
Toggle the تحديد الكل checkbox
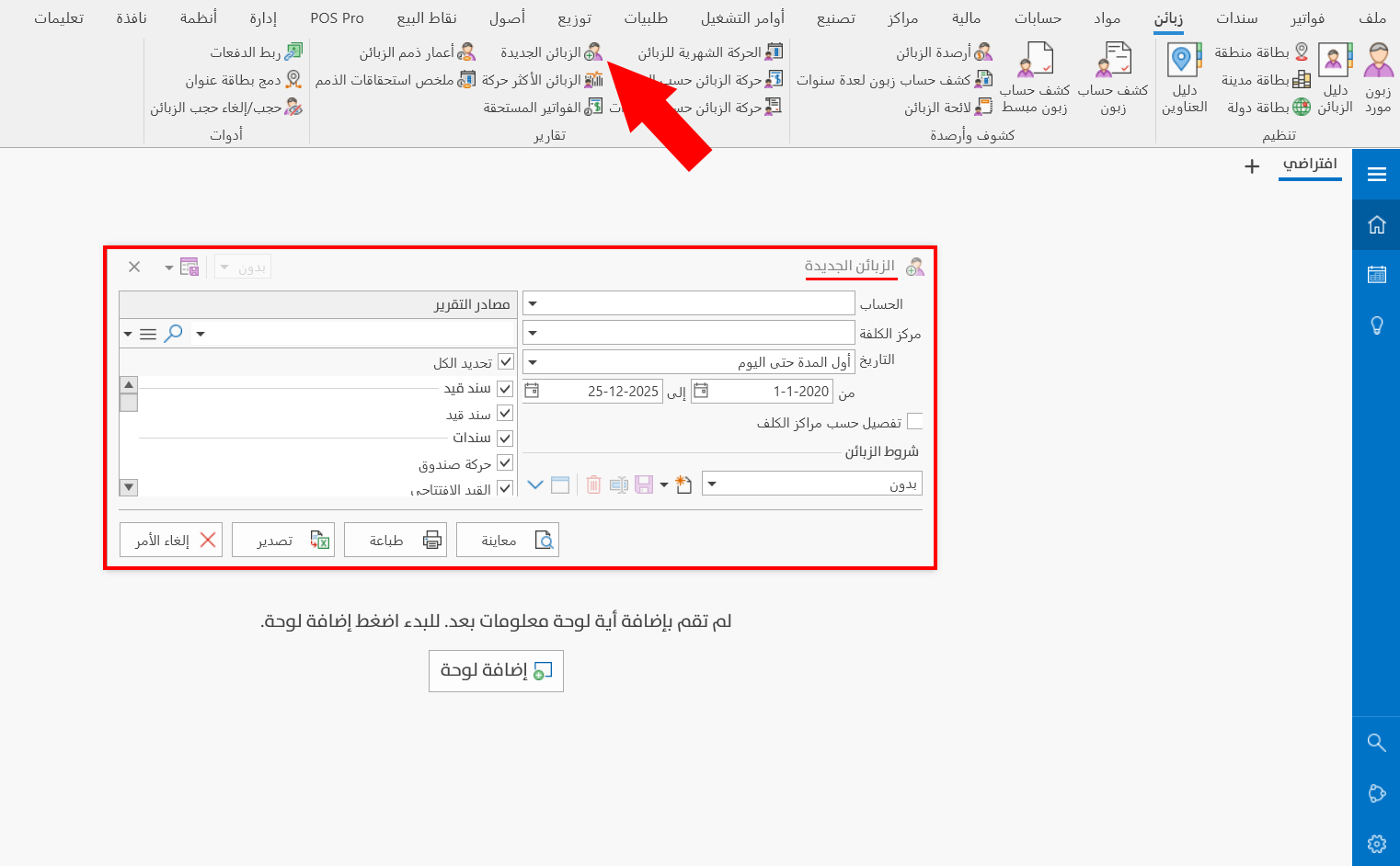click(x=504, y=361)
